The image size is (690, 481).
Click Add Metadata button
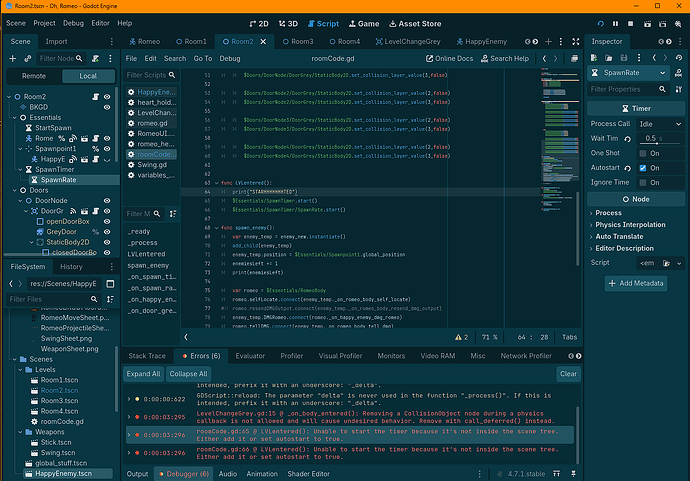click(636, 283)
